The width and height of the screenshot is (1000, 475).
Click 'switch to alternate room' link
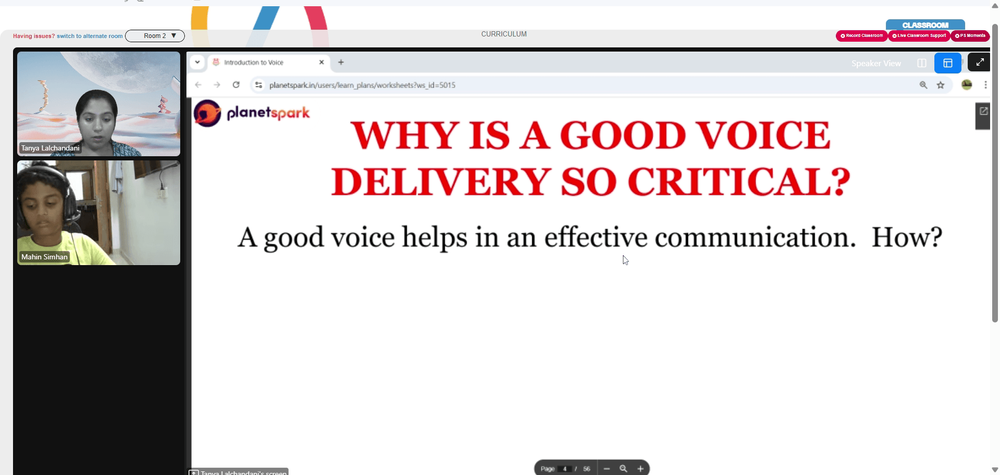(90, 36)
